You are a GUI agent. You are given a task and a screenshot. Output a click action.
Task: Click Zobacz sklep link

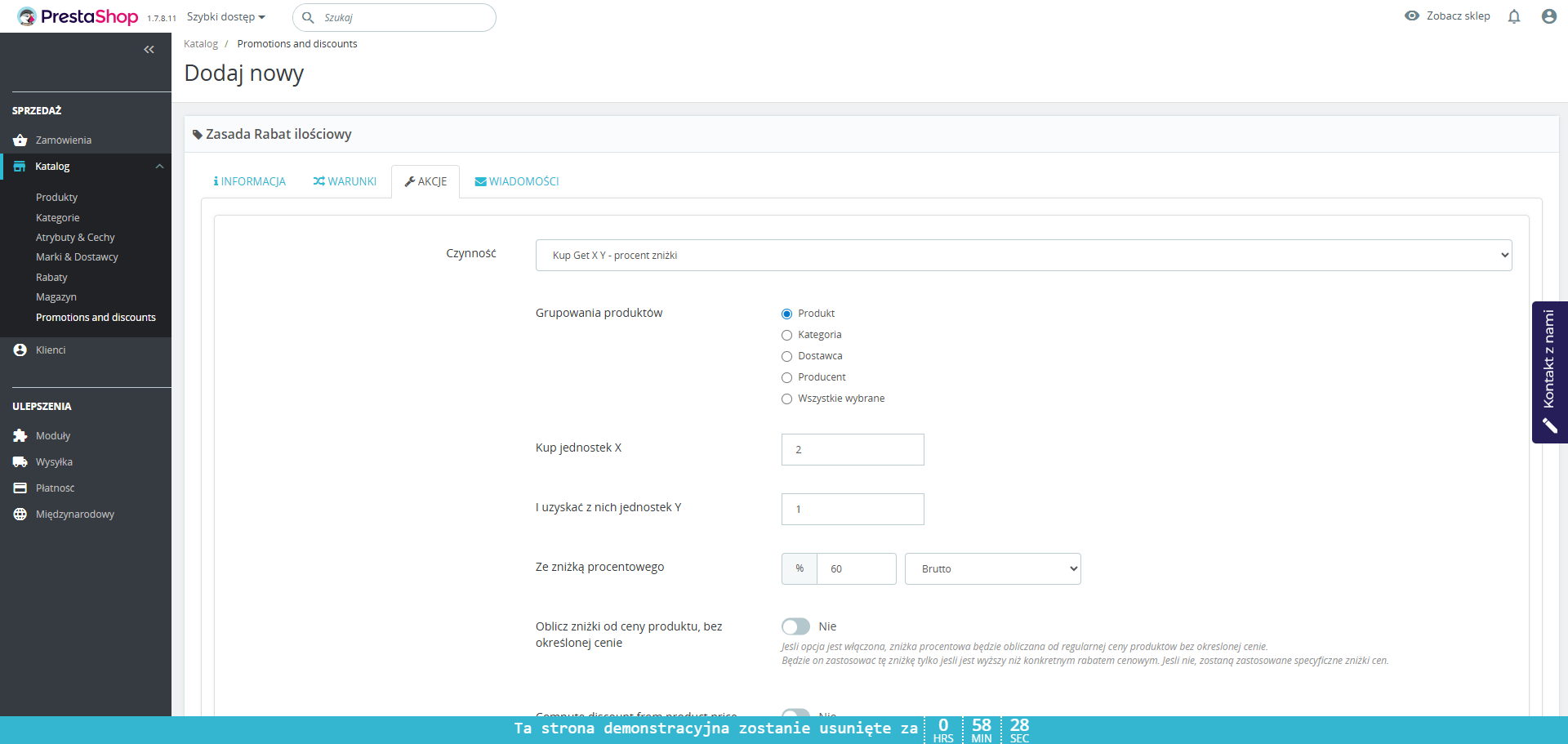(1458, 16)
